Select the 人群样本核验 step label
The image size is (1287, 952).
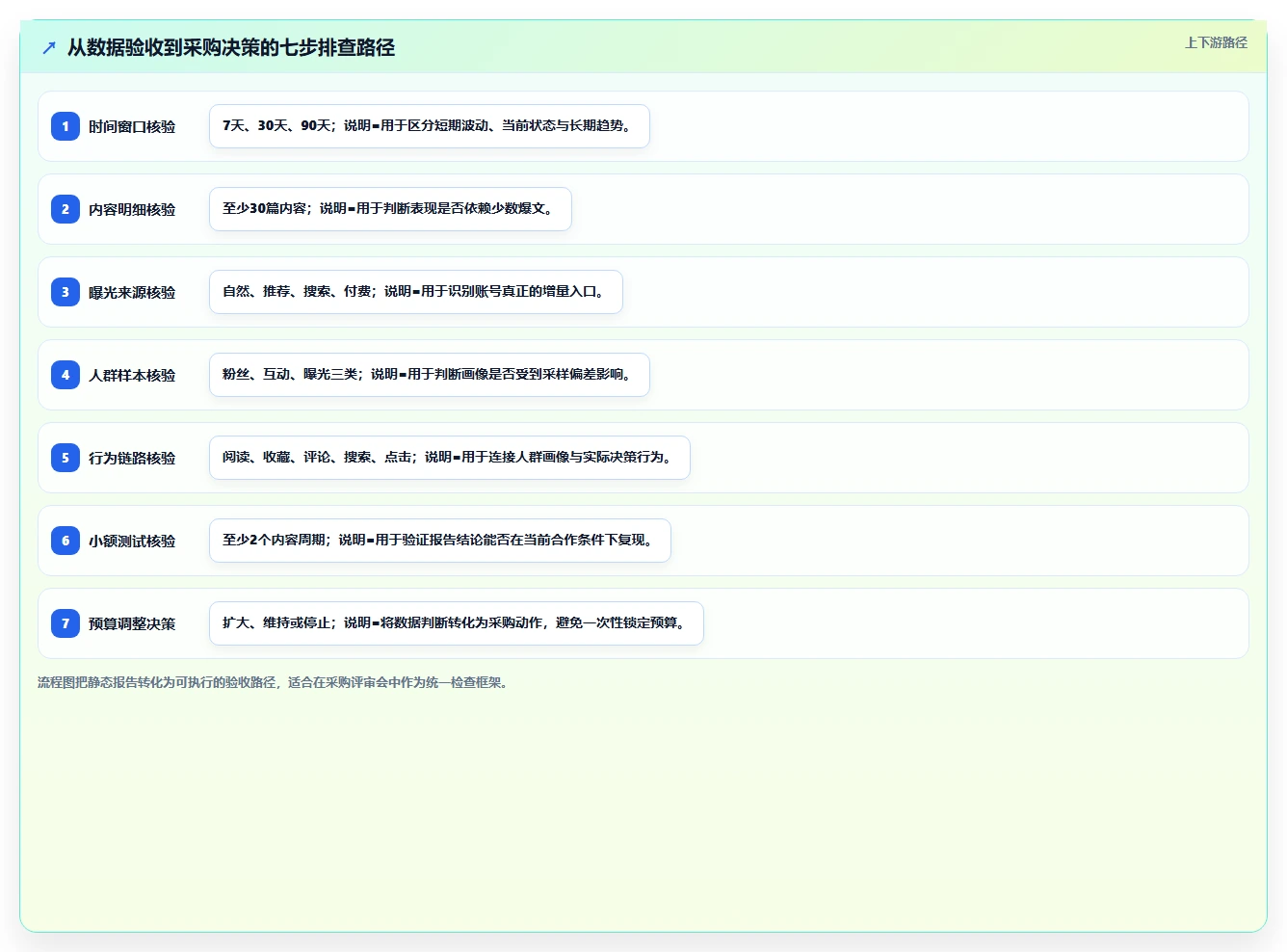pos(132,375)
